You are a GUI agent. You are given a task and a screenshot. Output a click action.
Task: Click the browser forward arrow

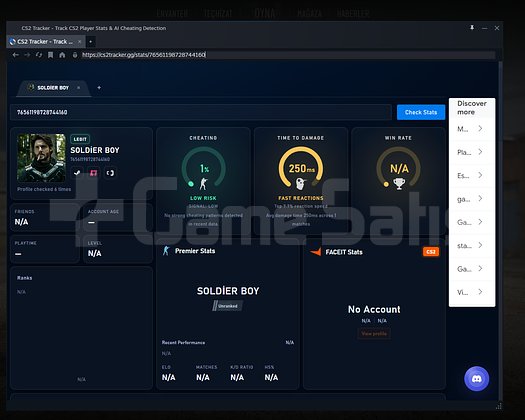pyautogui.click(x=27, y=55)
